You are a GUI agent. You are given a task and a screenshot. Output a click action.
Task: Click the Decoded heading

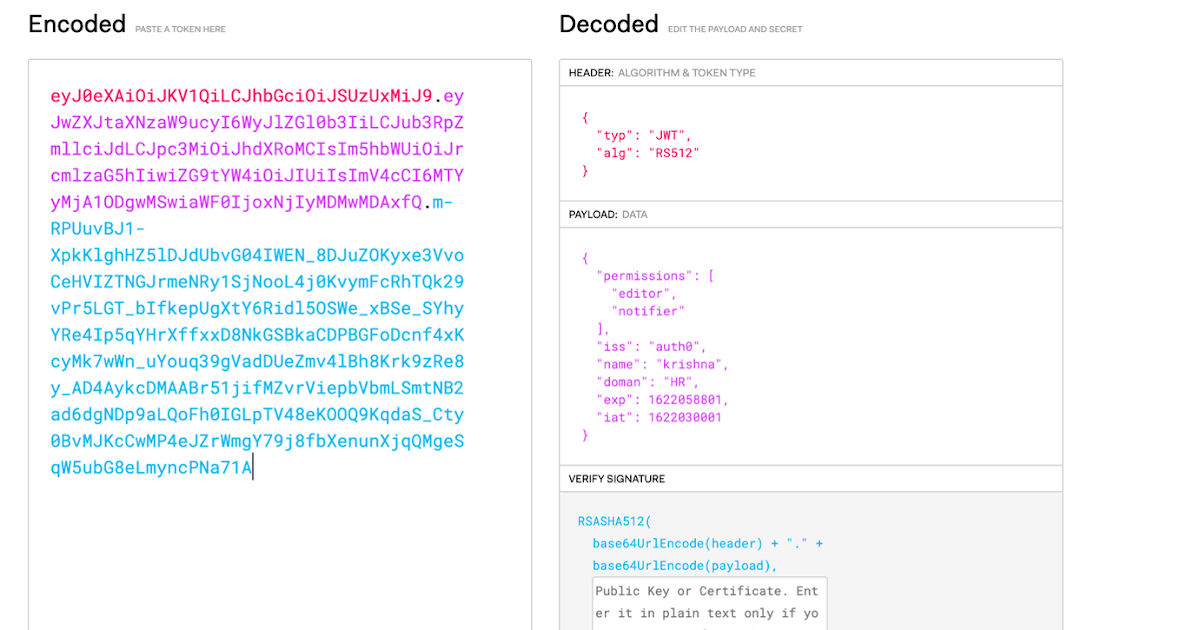tap(608, 24)
